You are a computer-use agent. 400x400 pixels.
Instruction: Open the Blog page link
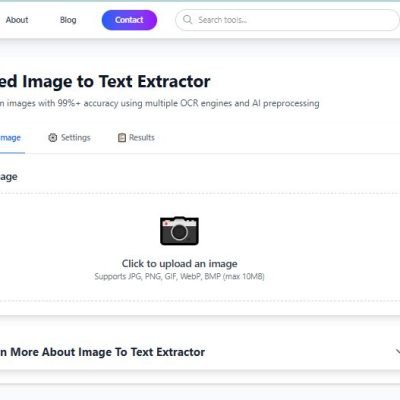pos(68,20)
